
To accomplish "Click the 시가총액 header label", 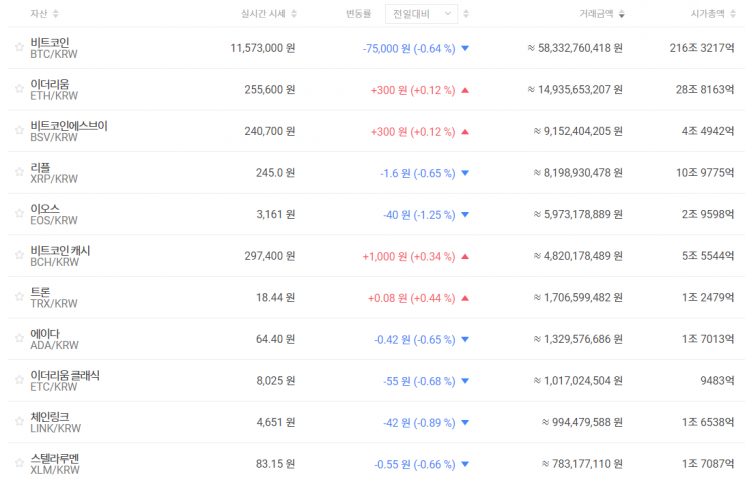I will pyautogui.click(x=707, y=14).
